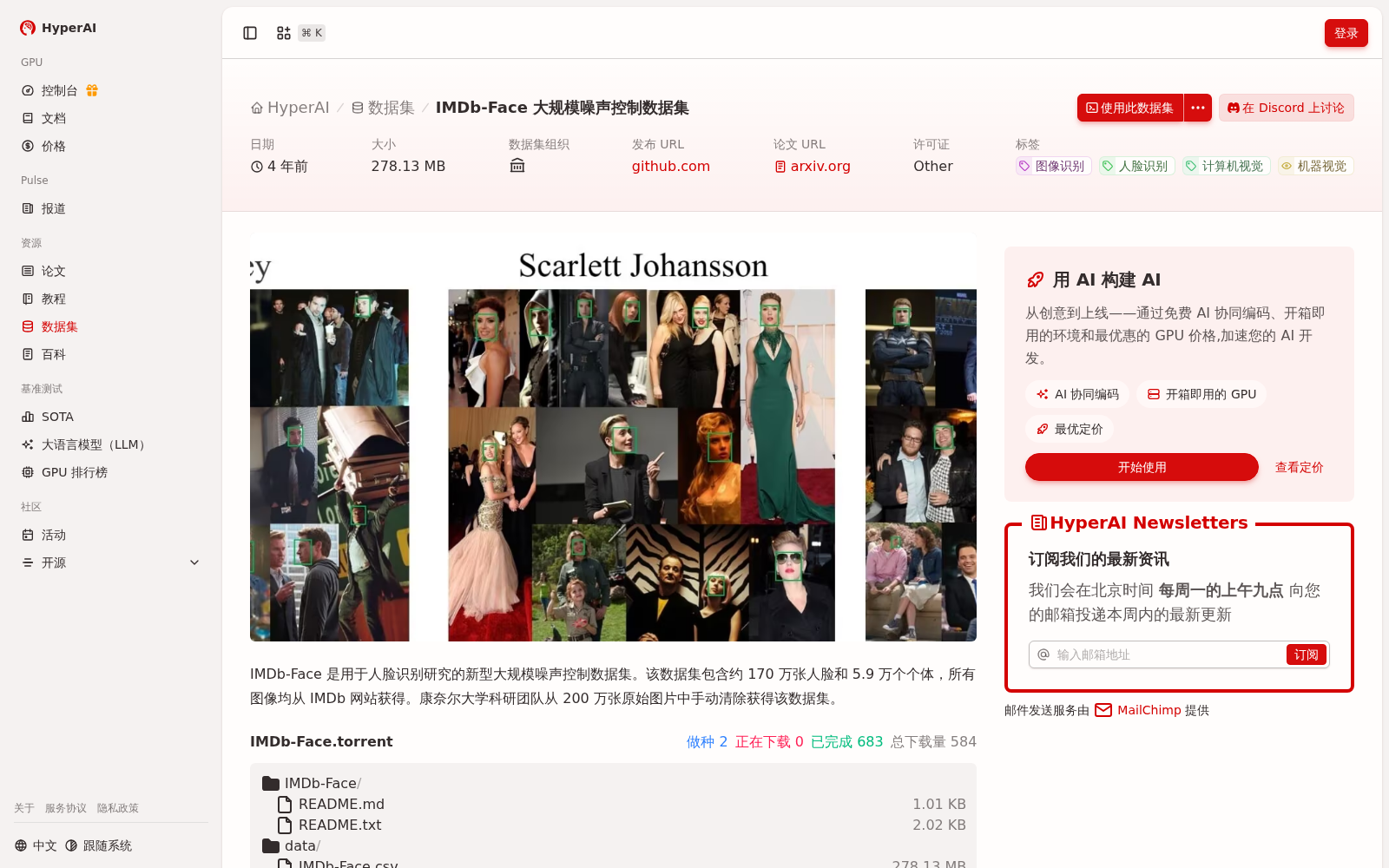Open the github.com publish URL
The width and height of the screenshot is (1389, 868).
coord(671,166)
